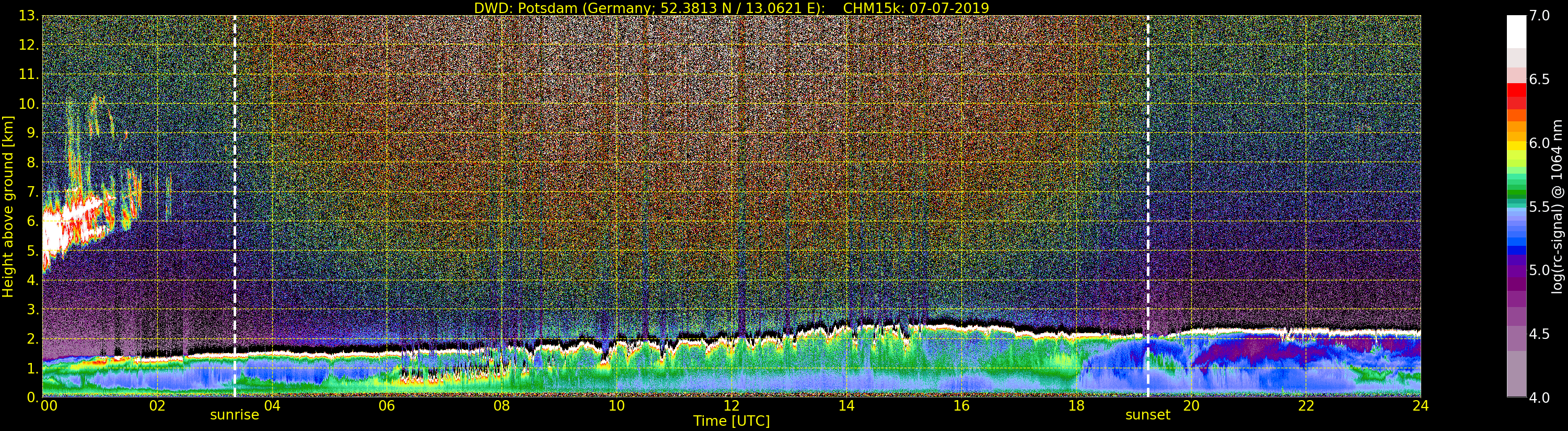Click the "16" time-axis tick label
Image resolution: width=1568 pixels, height=431 pixels.
click(961, 405)
